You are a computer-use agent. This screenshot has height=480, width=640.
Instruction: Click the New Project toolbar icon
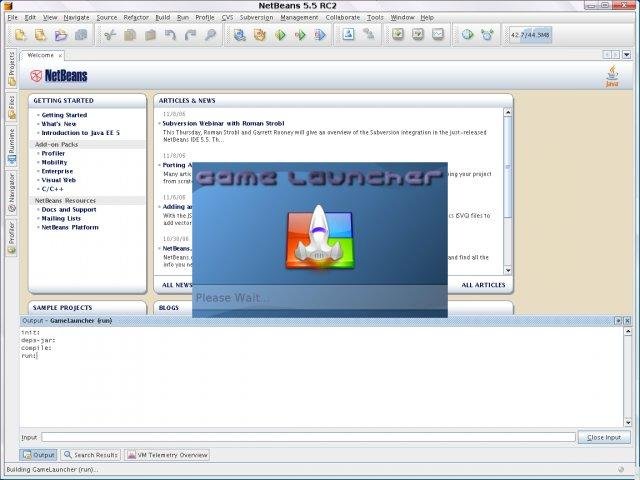tap(40, 35)
